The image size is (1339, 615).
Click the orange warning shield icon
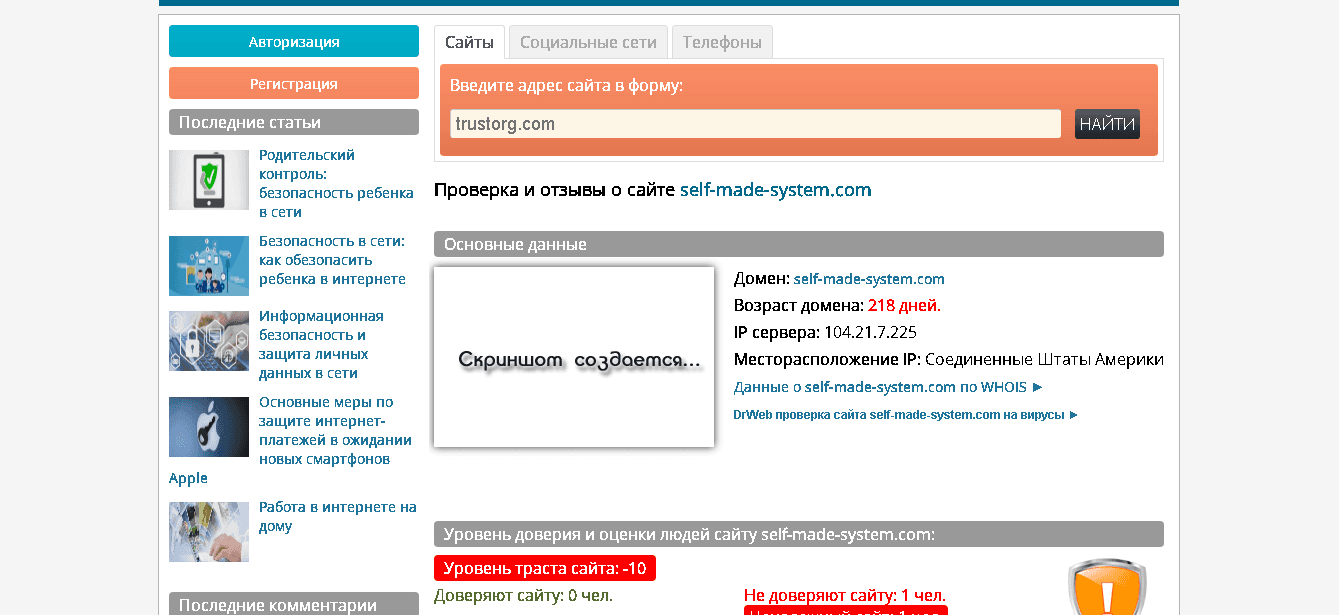[1106, 590]
